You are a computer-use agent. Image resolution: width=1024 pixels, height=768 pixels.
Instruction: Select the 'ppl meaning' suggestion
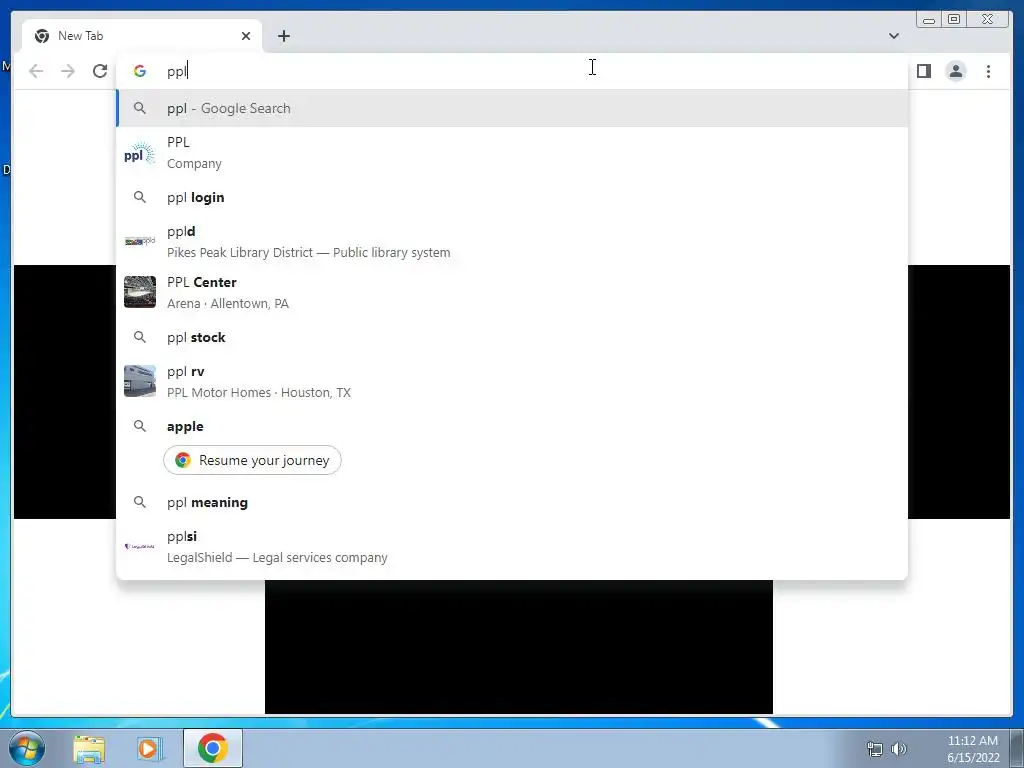pos(512,502)
